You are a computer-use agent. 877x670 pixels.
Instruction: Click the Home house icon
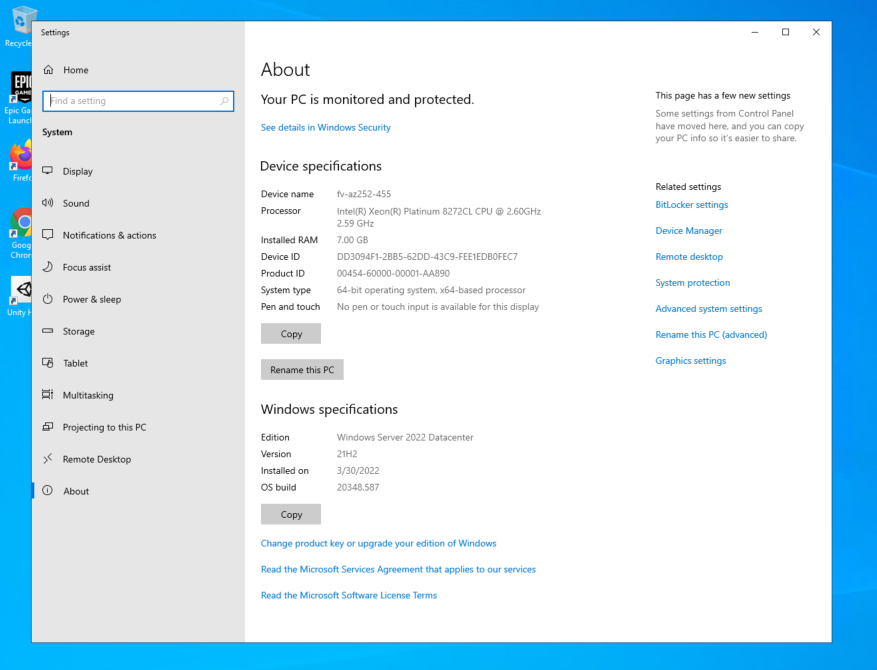pyautogui.click(x=49, y=70)
